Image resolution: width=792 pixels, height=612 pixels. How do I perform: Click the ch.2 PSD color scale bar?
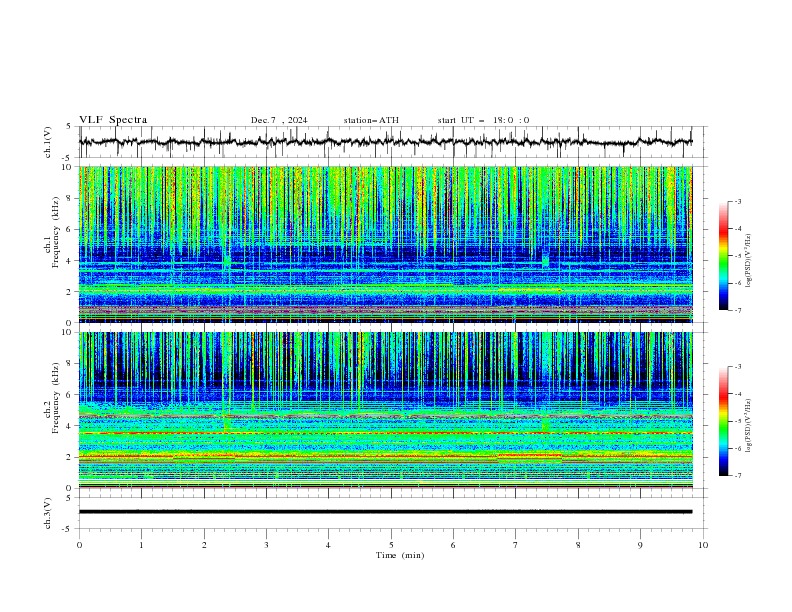(x=723, y=421)
